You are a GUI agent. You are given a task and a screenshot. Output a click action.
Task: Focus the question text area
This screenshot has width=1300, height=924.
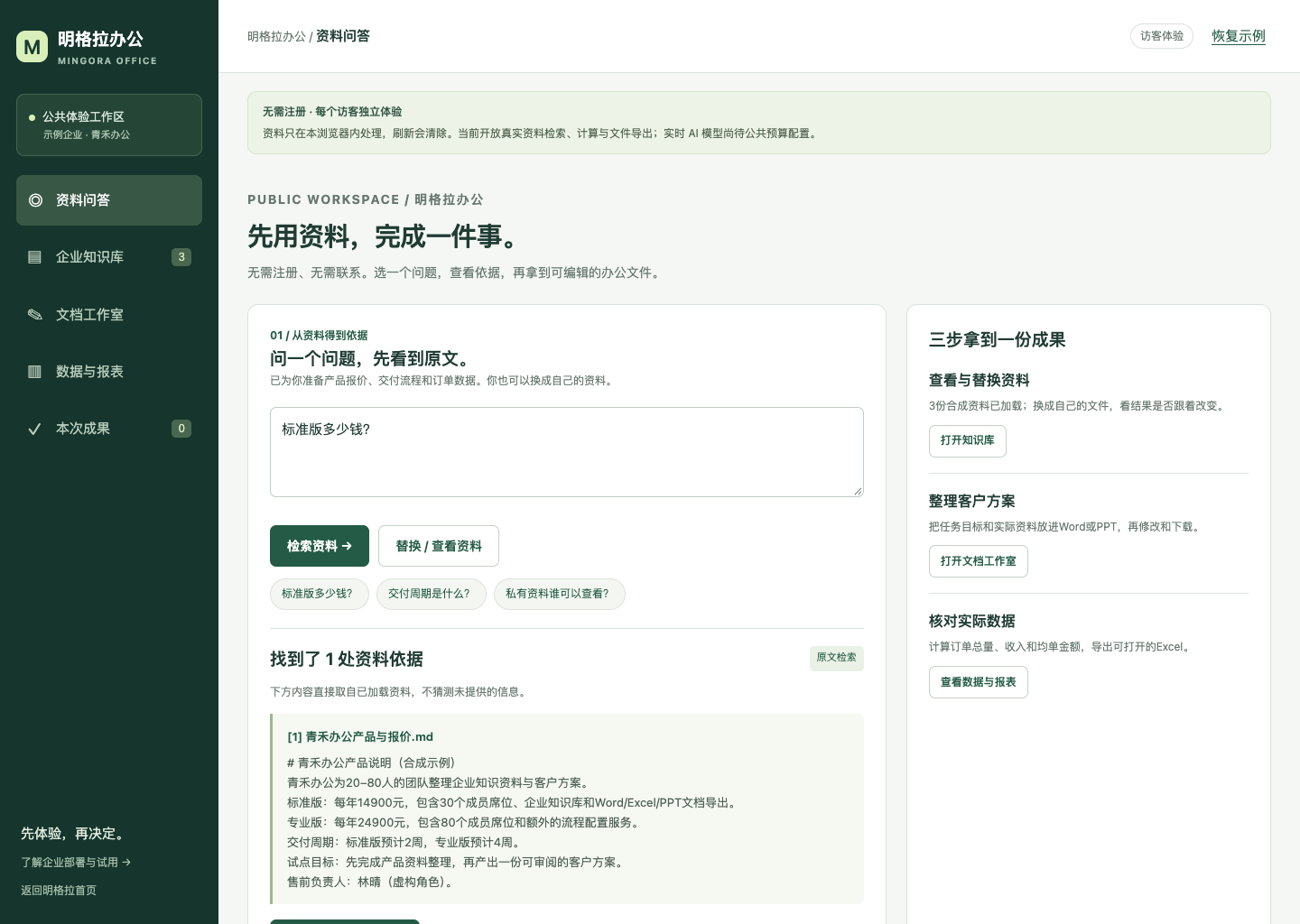tap(567, 452)
